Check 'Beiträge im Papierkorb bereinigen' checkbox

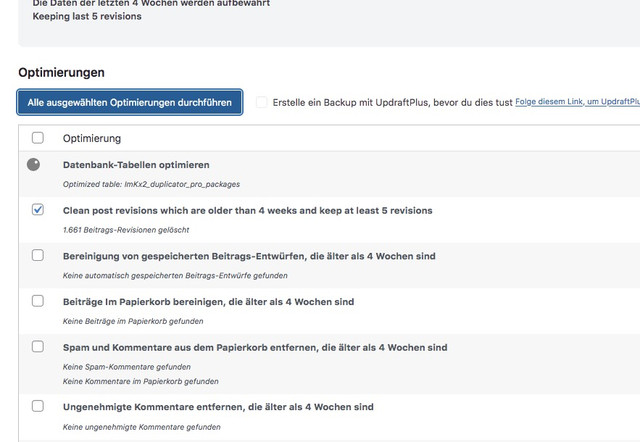tap(38, 301)
